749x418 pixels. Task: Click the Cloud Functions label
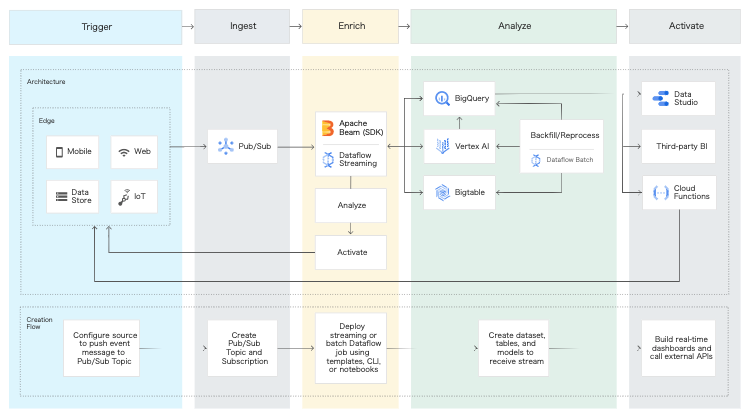(x=692, y=192)
